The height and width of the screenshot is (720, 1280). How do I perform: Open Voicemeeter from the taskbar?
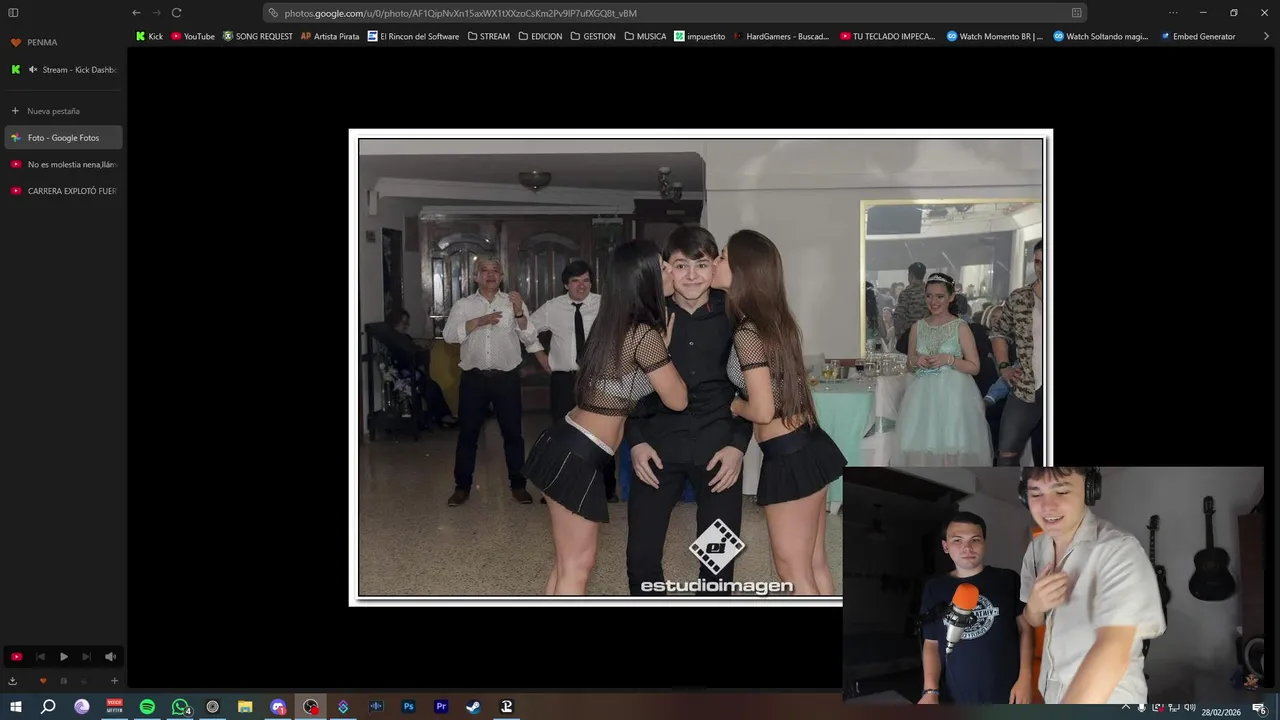point(114,707)
